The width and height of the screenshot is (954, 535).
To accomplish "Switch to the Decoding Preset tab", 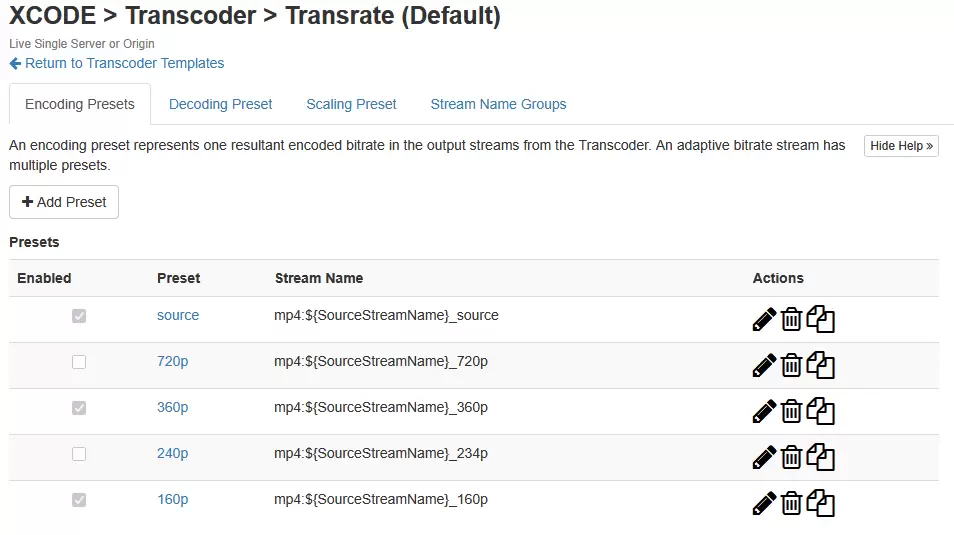I will pyautogui.click(x=220, y=104).
